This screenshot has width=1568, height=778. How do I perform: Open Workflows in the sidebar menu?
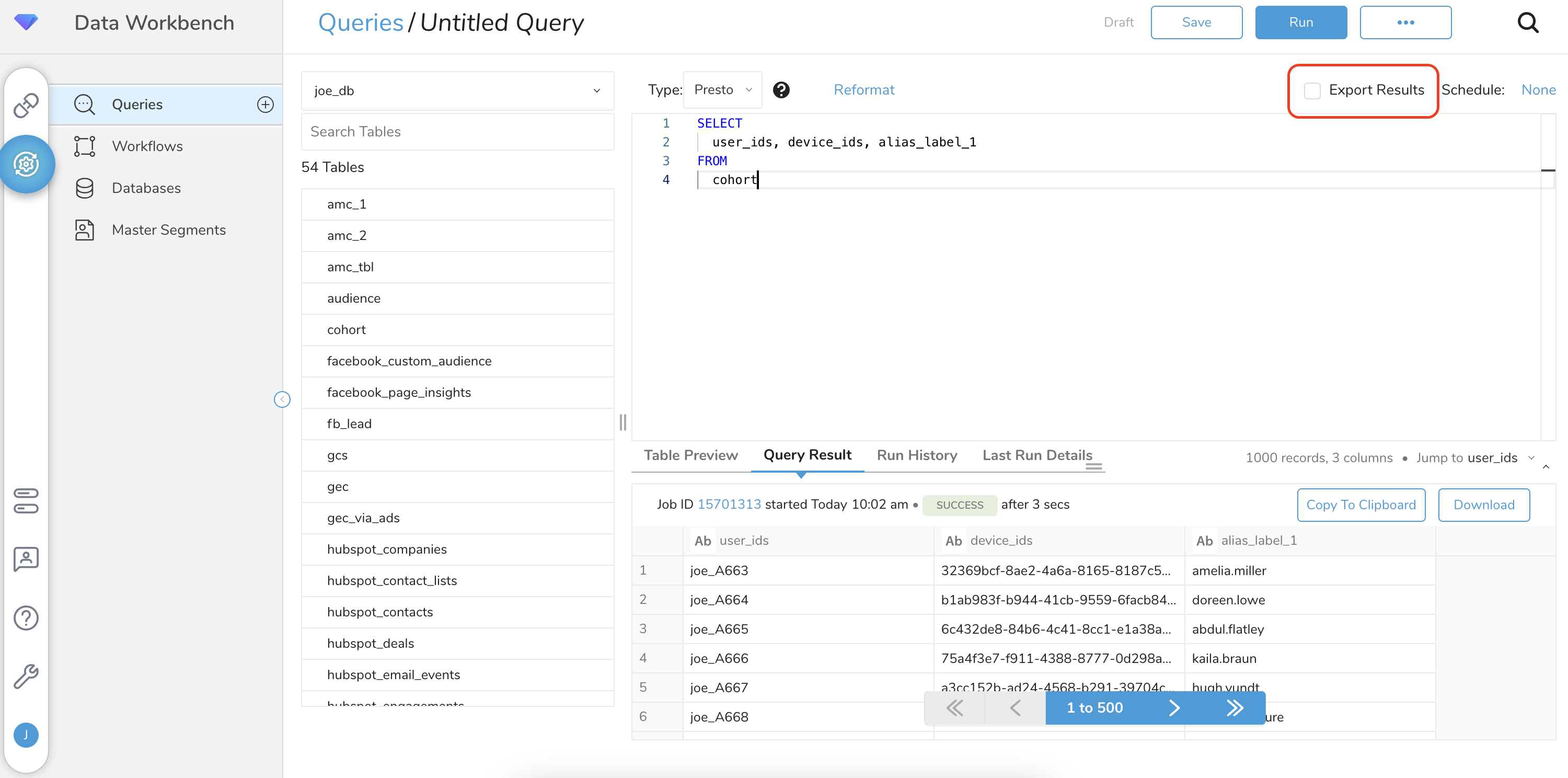pyautogui.click(x=147, y=146)
